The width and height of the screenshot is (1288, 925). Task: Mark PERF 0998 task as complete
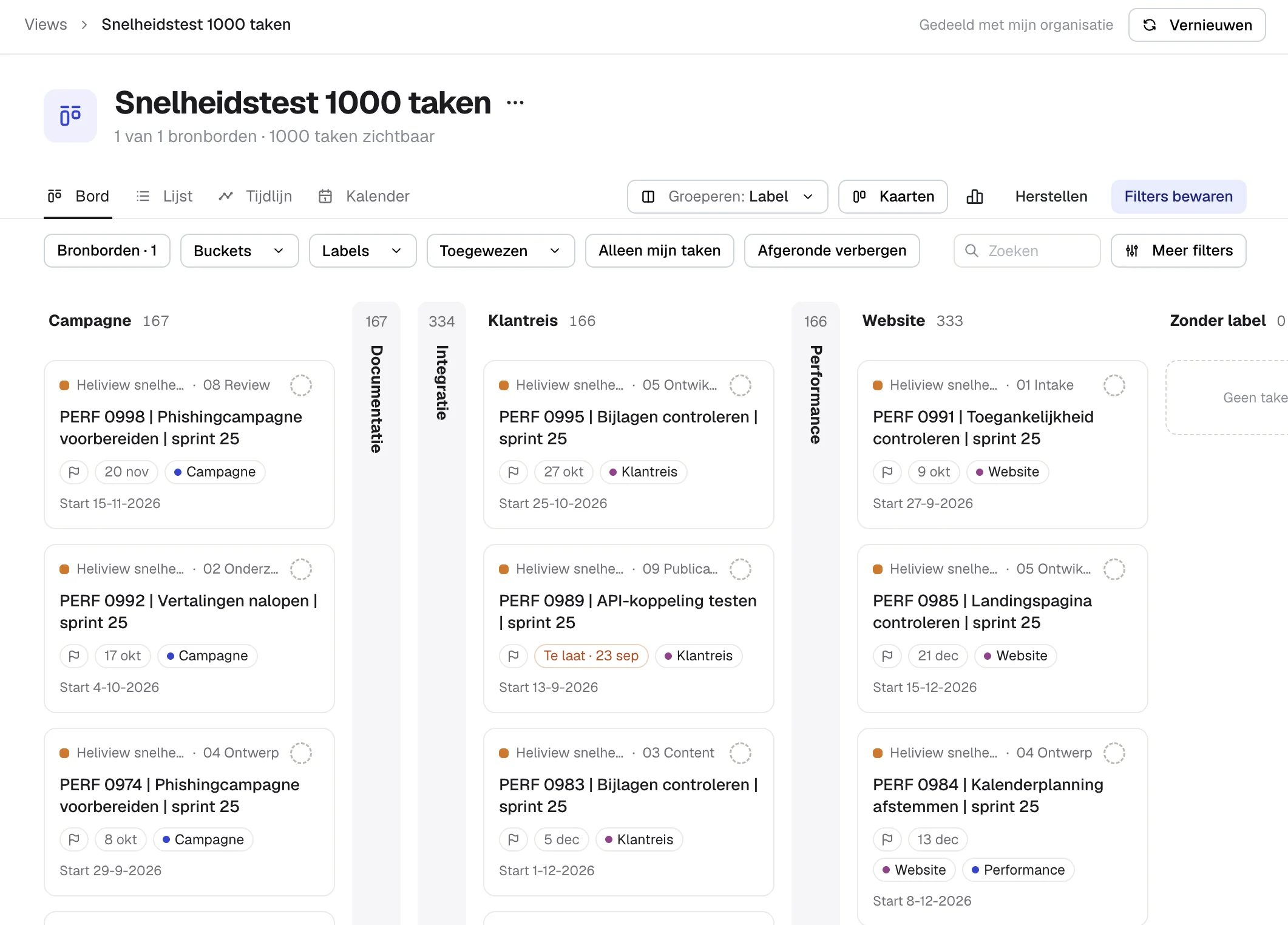(301, 385)
